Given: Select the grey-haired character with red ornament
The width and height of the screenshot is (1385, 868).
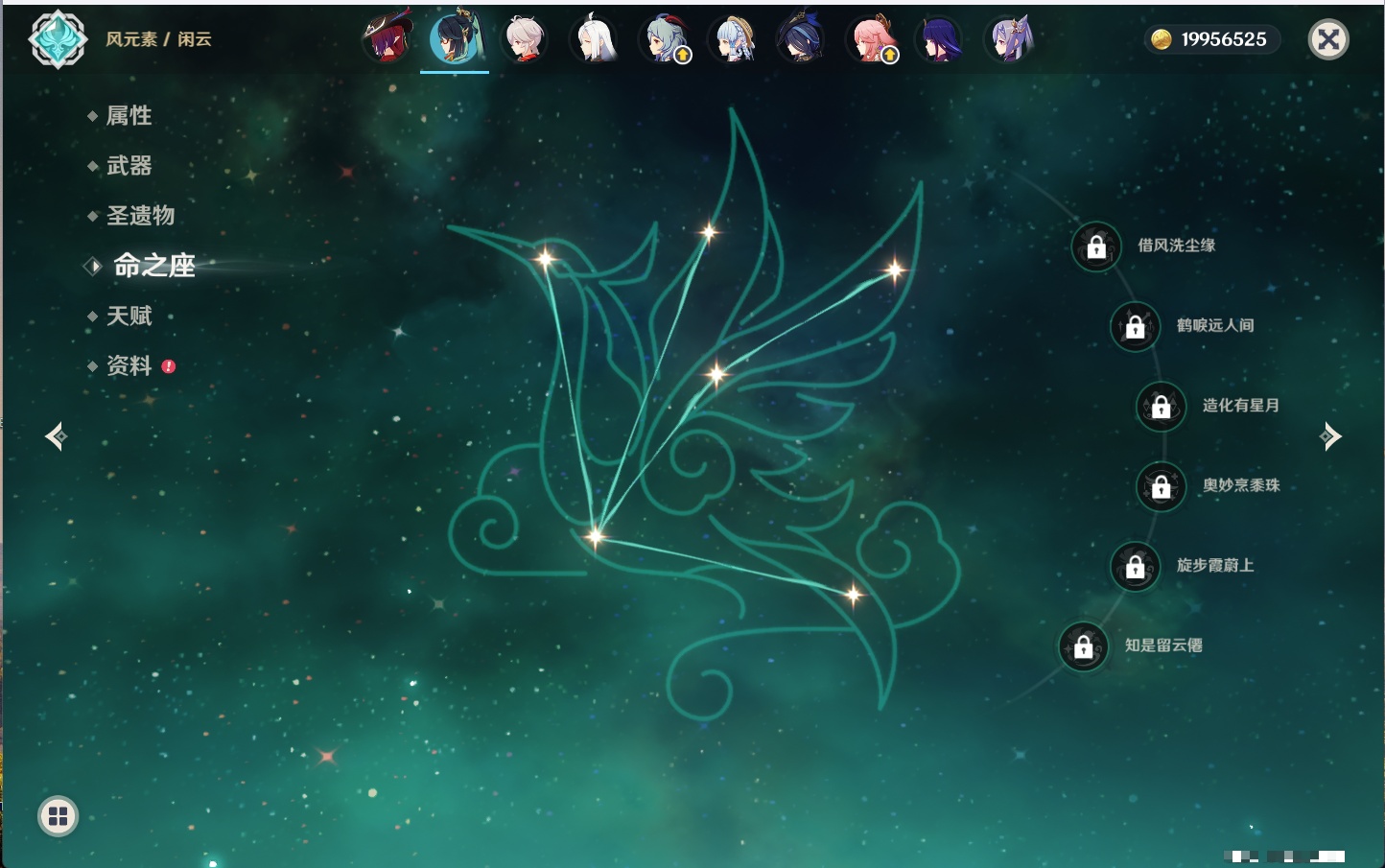Looking at the screenshot, I should point(664,39).
